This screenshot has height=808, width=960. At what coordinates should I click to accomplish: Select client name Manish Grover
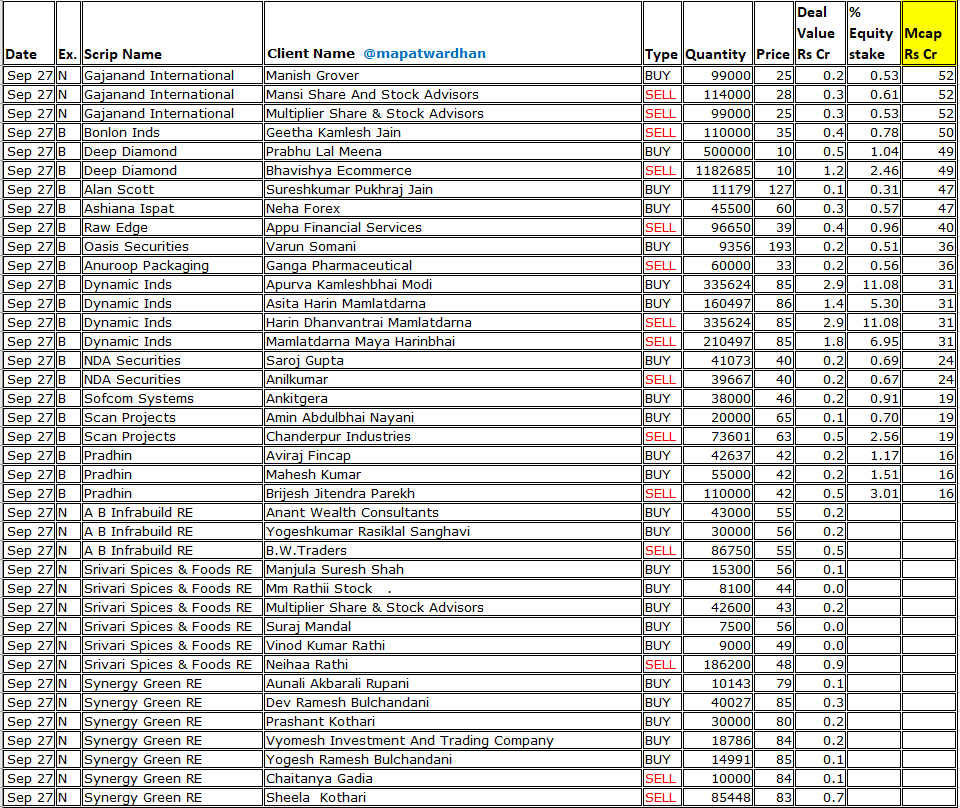452,75
